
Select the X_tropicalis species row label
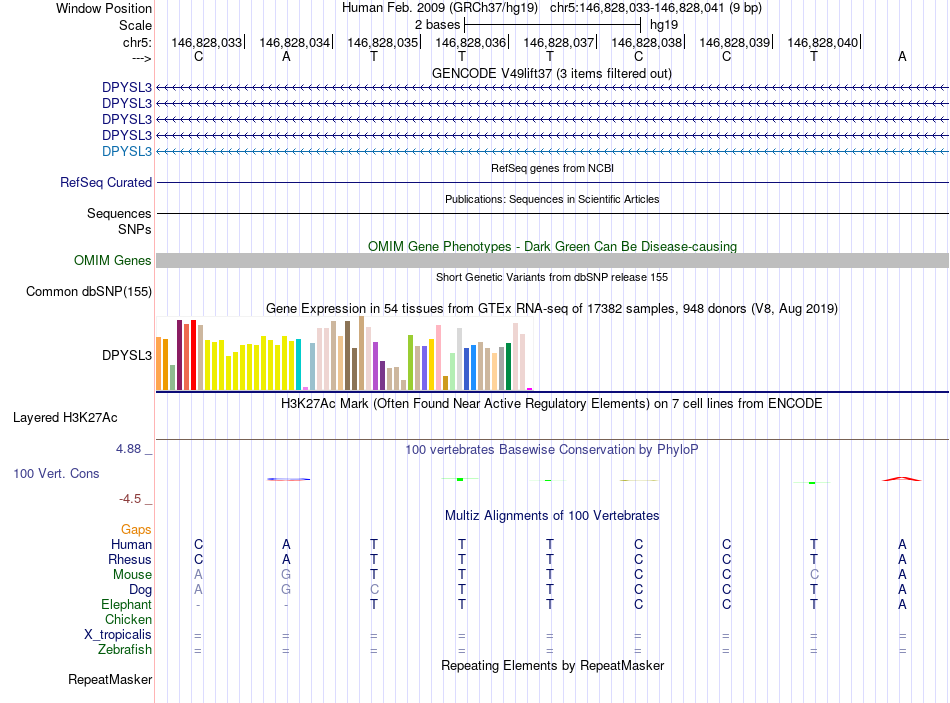[118, 635]
